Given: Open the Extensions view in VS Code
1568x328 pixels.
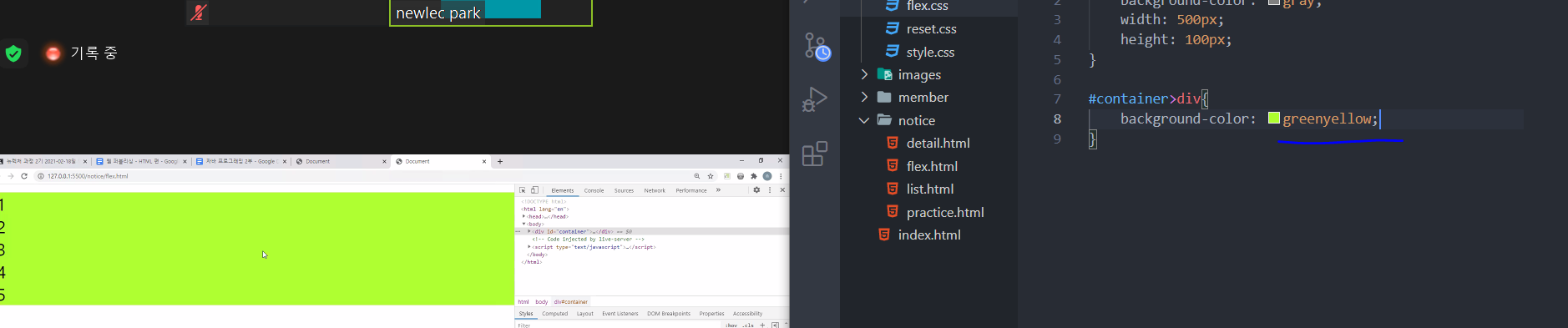Looking at the screenshot, I should pos(815,154).
